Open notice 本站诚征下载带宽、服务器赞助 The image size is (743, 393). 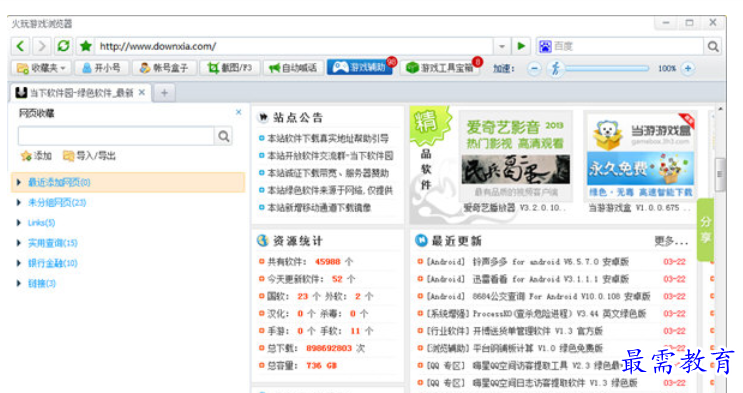(x=328, y=173)
